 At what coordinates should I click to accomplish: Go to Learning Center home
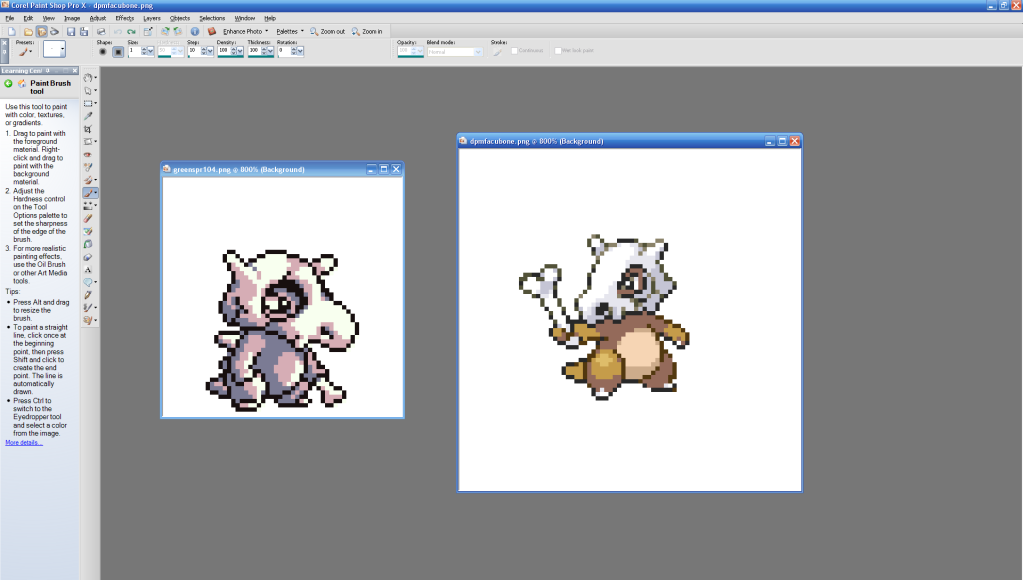pos(22,84)
